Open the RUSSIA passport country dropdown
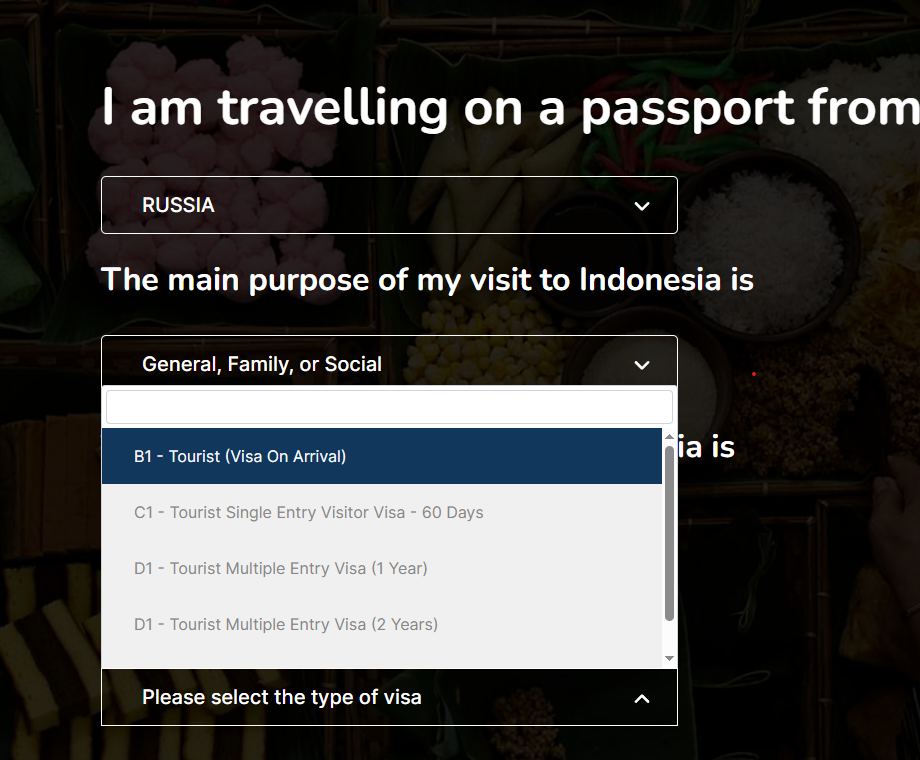 coord(389,205)
